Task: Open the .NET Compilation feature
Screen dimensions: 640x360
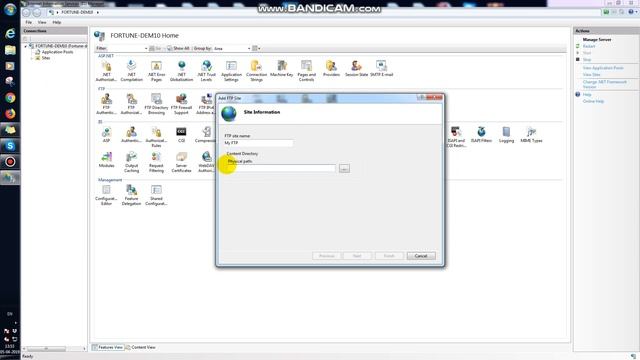Action: pyautogui.click(x=131, y=71)
